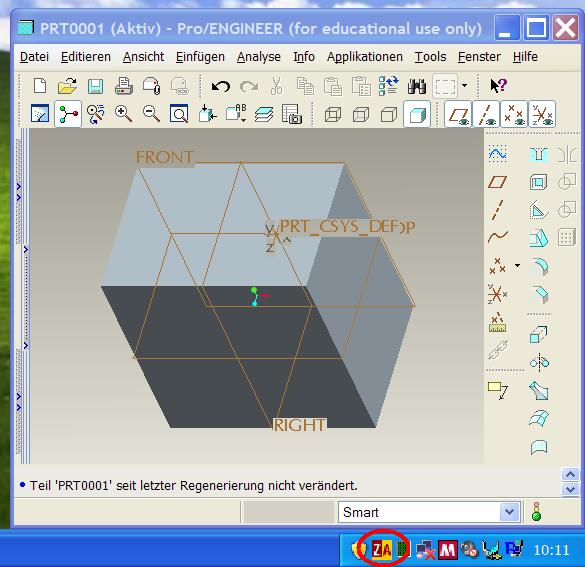The image size is (585, 567).
Task: Create a new file with the blank page icon
Action: [40, 86]
